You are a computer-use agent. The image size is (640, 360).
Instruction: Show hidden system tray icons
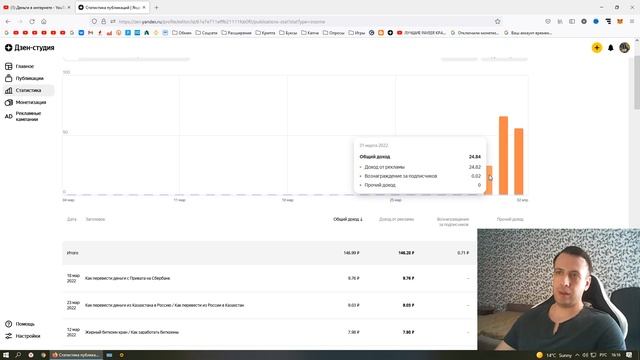[x=577, y=355]
